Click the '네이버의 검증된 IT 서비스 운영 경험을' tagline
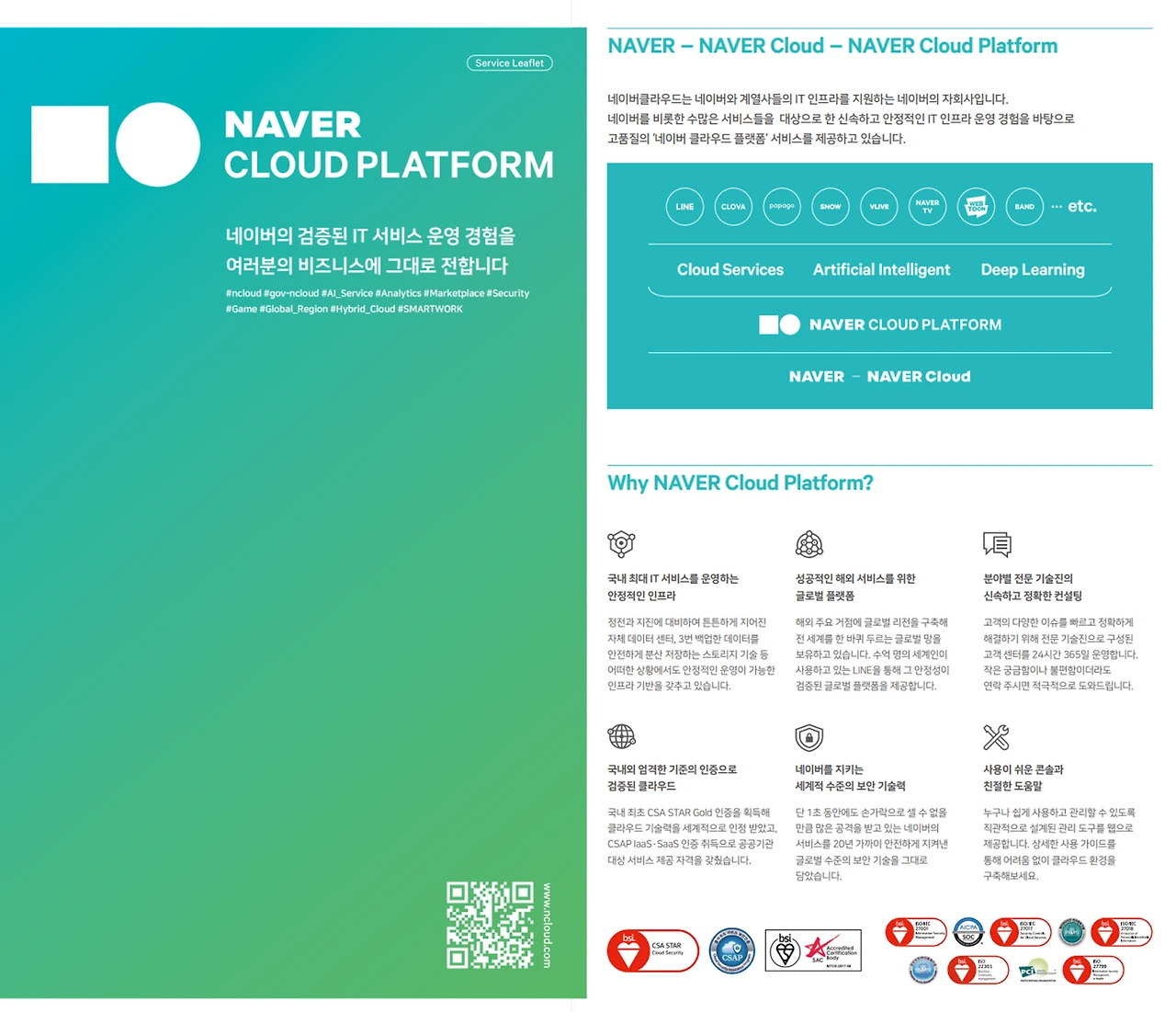This screenshot has width=1176, height=1012. (x=370, y=236)
